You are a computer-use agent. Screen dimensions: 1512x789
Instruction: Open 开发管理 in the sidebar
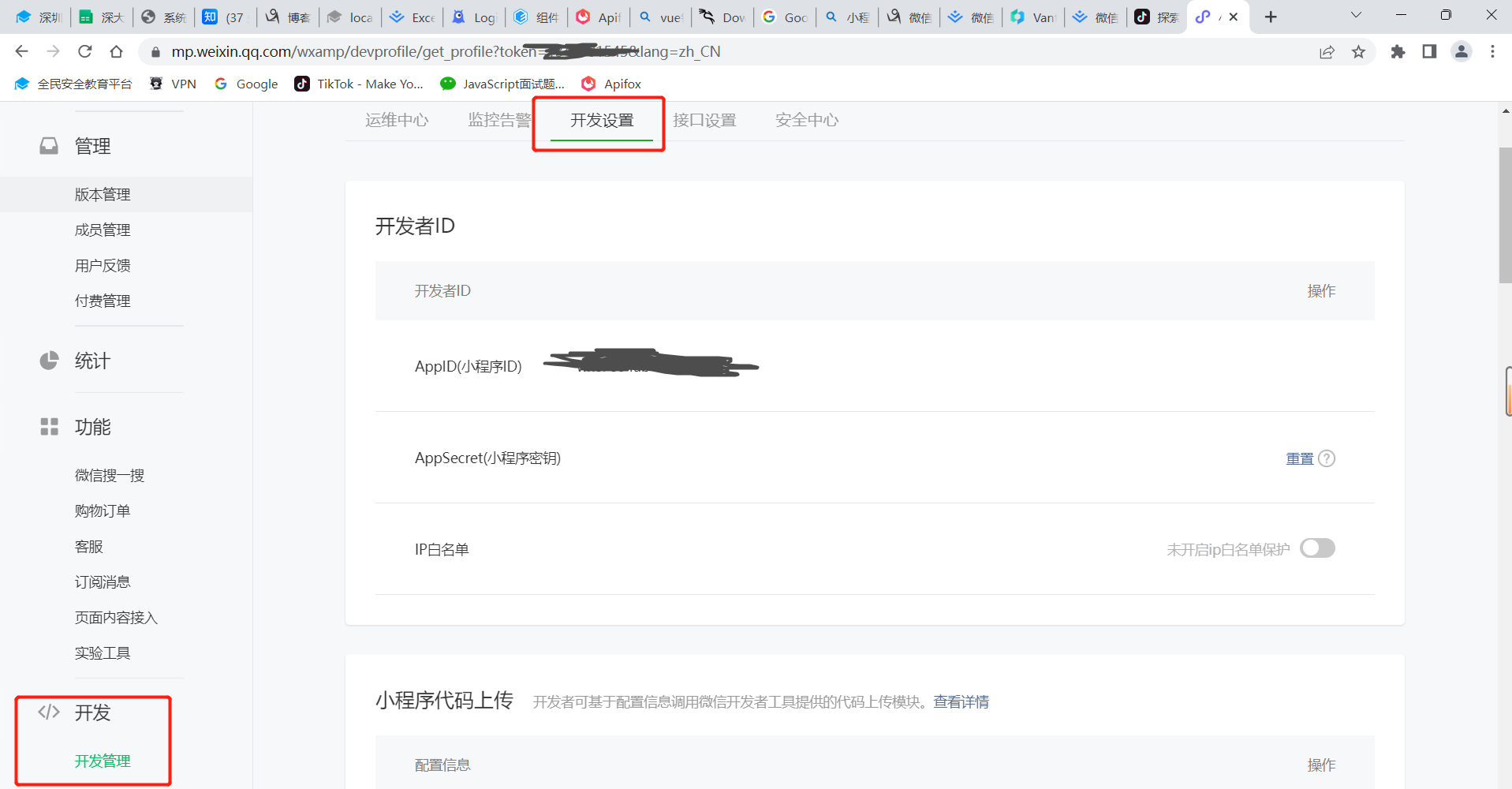pos(103,761)
